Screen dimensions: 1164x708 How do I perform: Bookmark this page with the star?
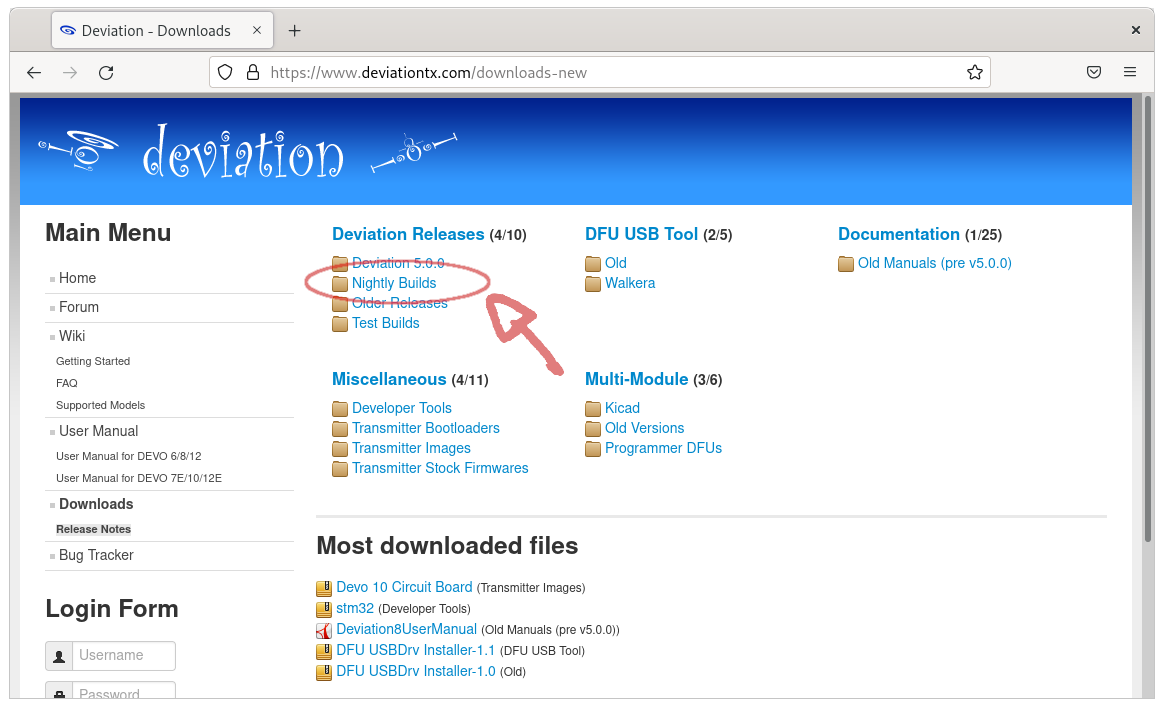975,72
